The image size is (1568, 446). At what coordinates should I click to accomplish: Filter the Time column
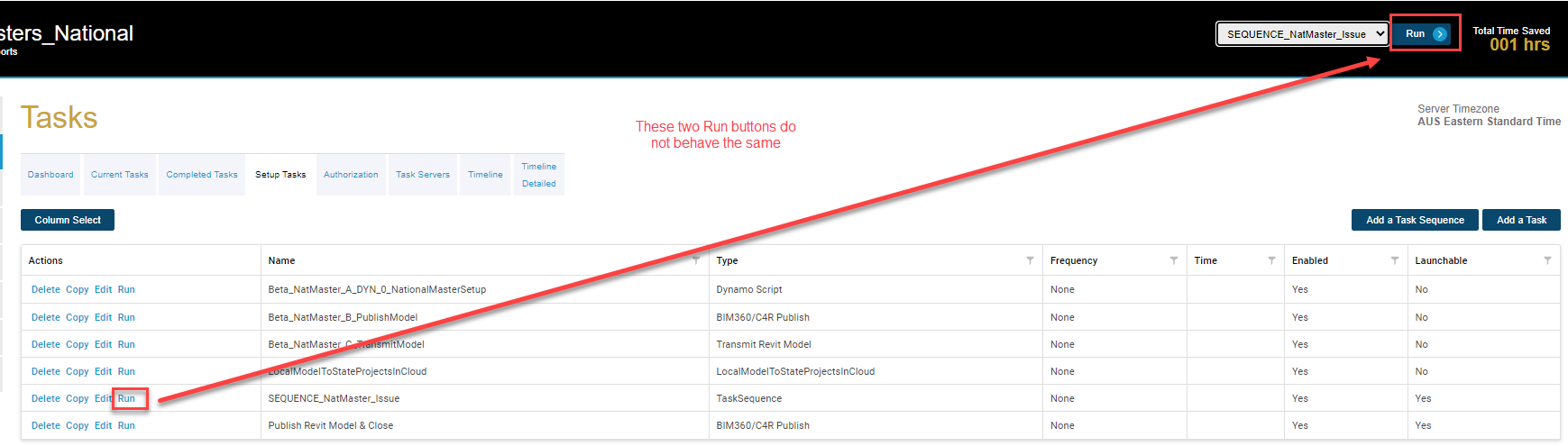[1271, 260]
